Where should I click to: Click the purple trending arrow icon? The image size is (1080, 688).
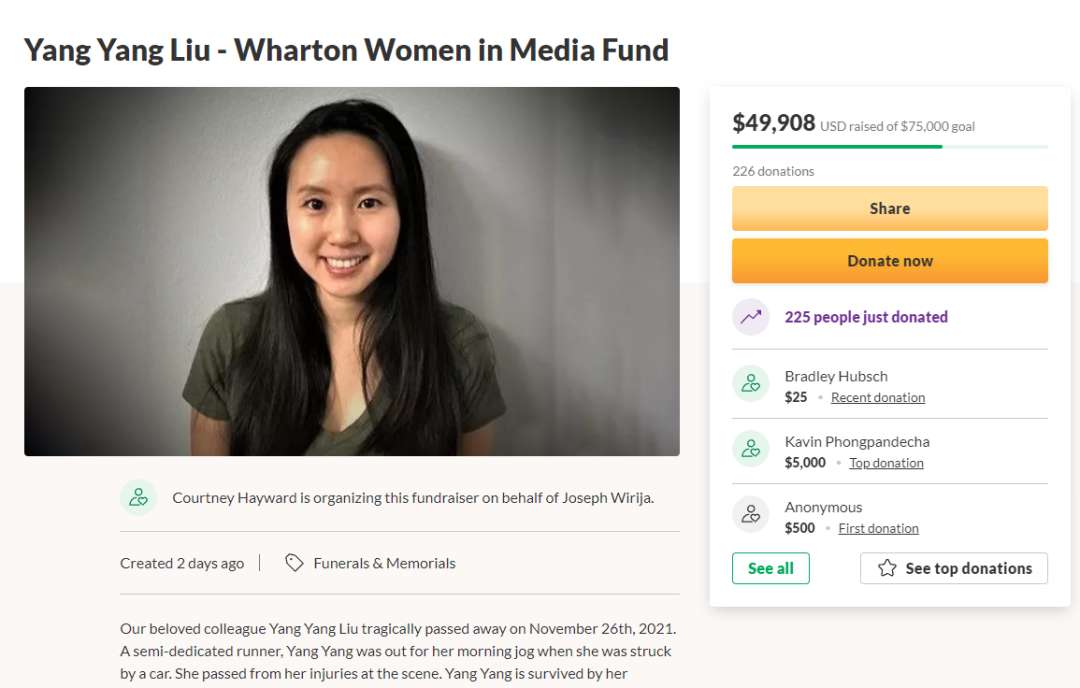pyautogui.click(x=750, y=317)
